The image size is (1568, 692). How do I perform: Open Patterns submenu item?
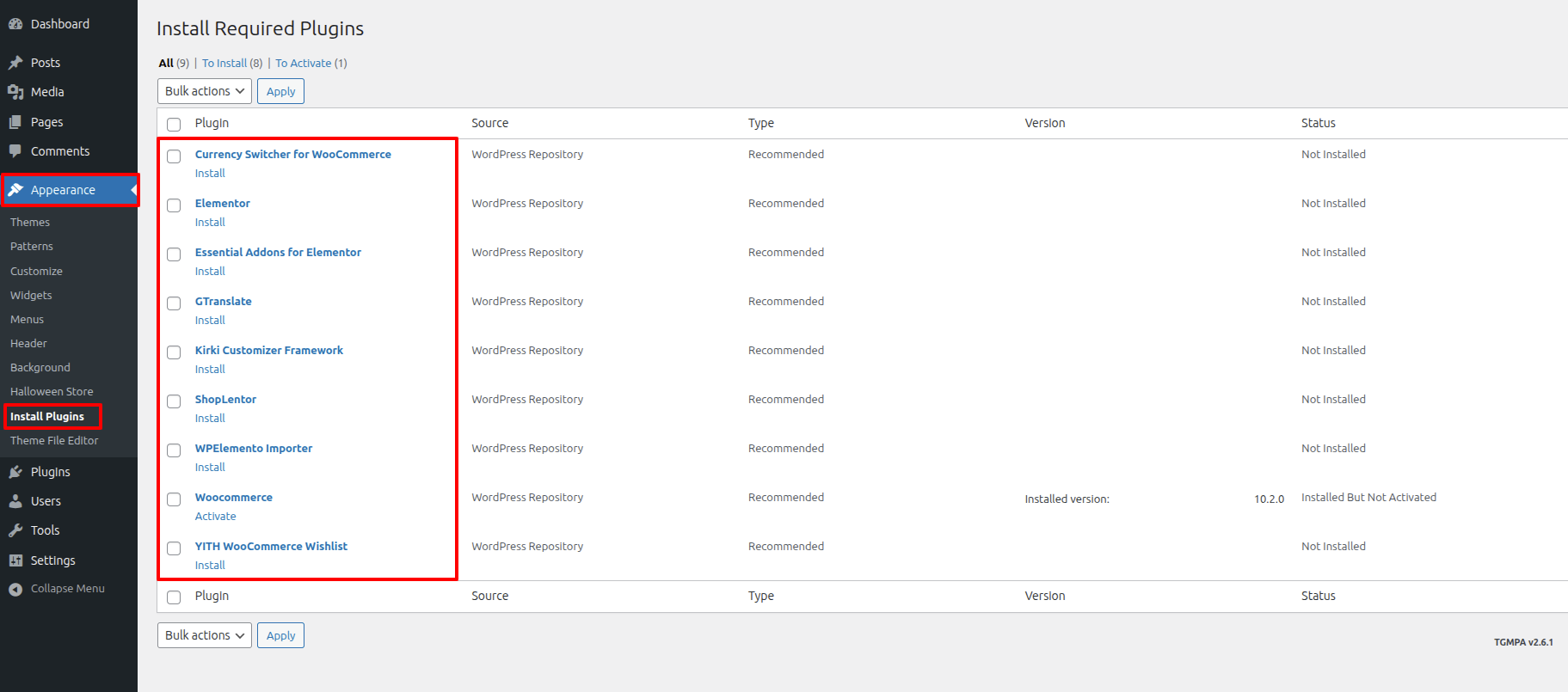[x=32, y=246]
